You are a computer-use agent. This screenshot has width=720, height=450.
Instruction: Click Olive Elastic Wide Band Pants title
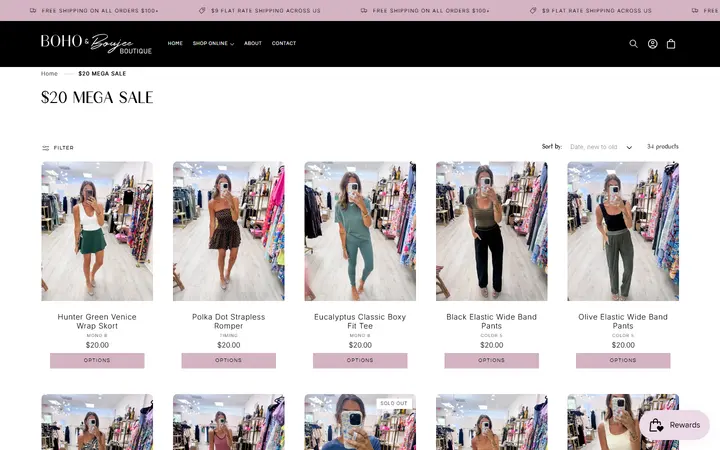coord(623,321)
